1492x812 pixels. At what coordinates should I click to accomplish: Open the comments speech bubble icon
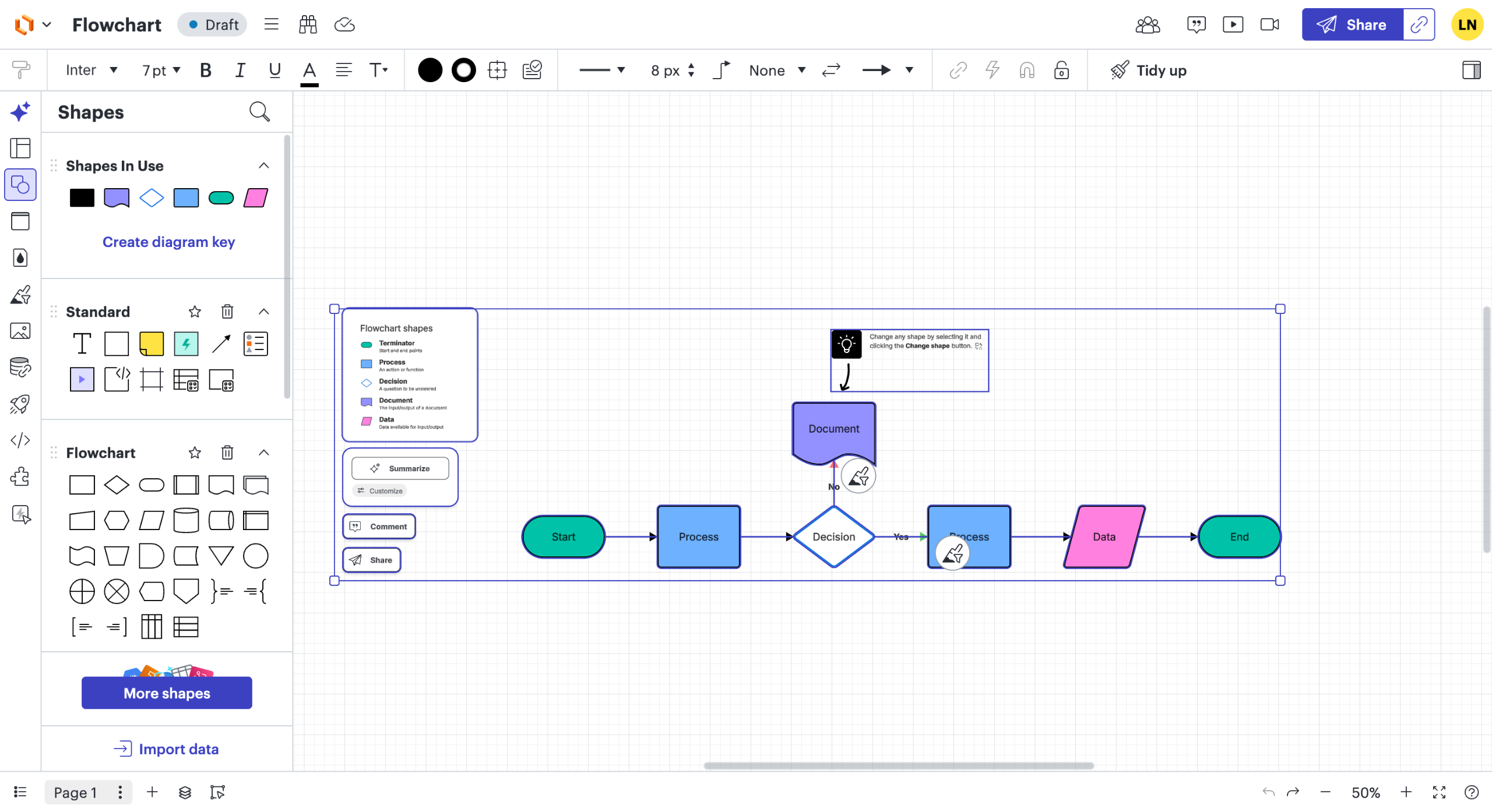[x=1196, y=24]
